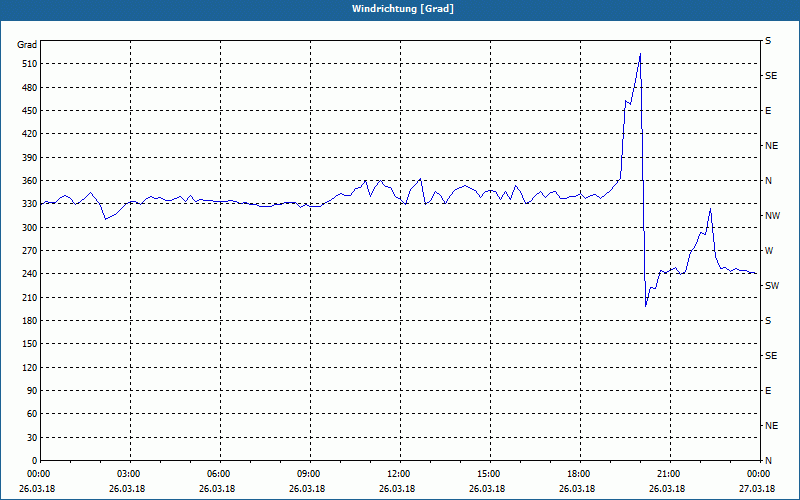
Task: Click the 'S' compass label beside 180 gridline
Action: click(768, 320)
